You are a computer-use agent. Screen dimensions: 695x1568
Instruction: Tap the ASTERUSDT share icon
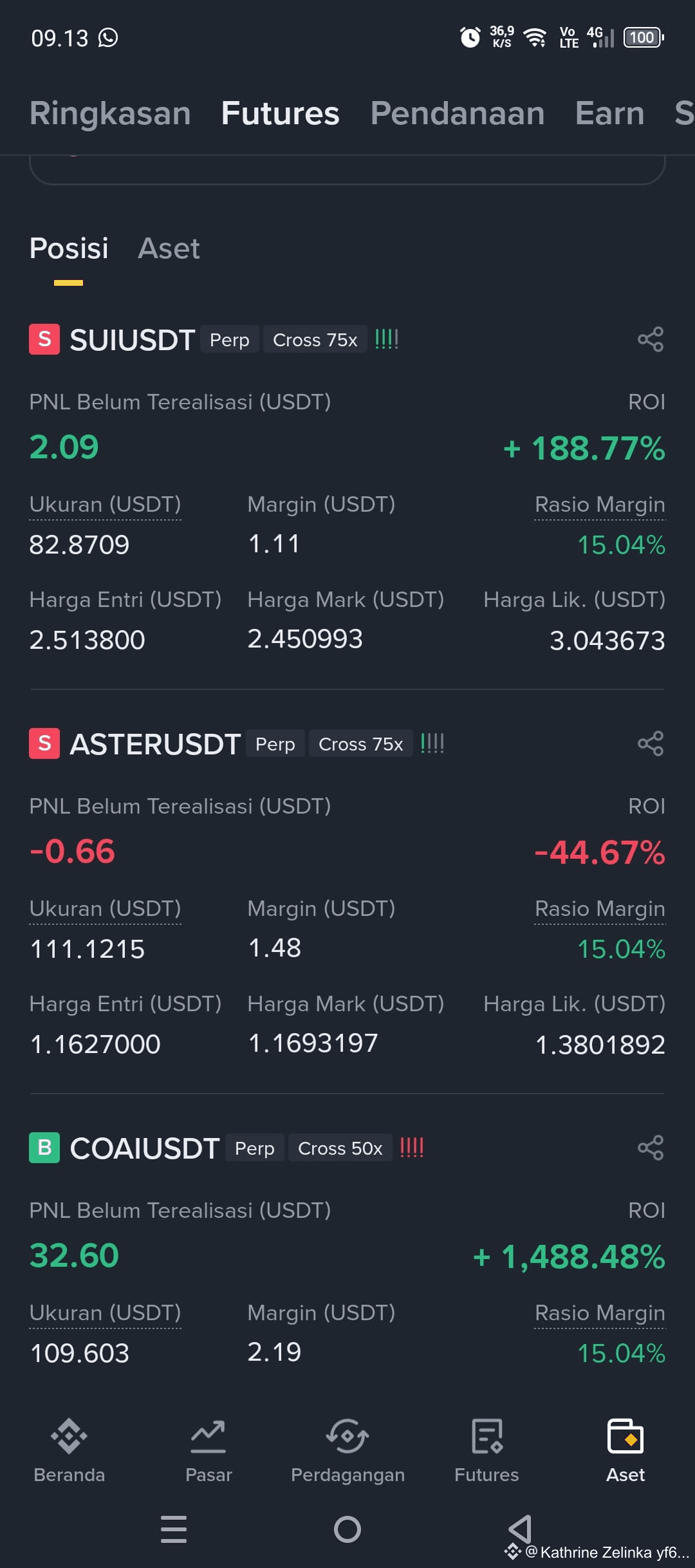click(x=651, y=743)
